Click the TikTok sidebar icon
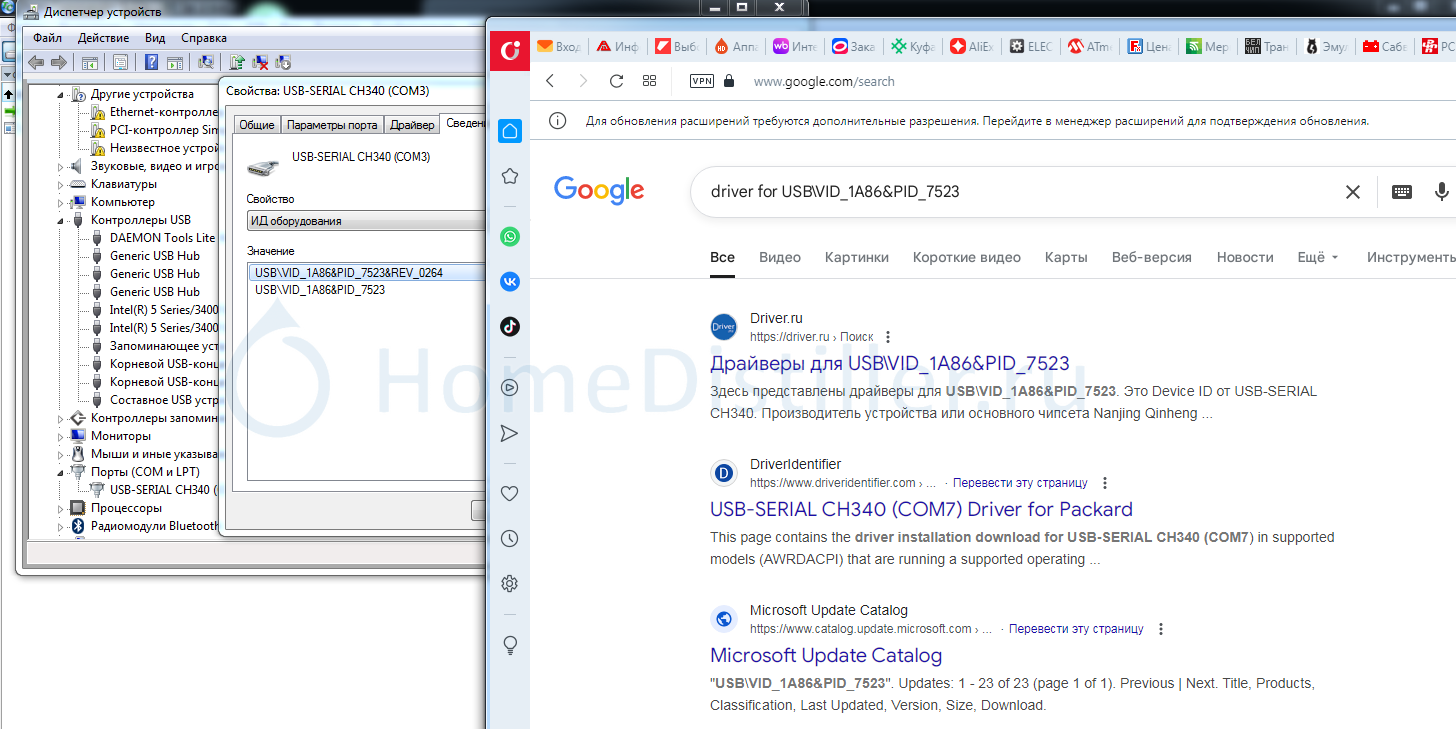 click(510, 326)
